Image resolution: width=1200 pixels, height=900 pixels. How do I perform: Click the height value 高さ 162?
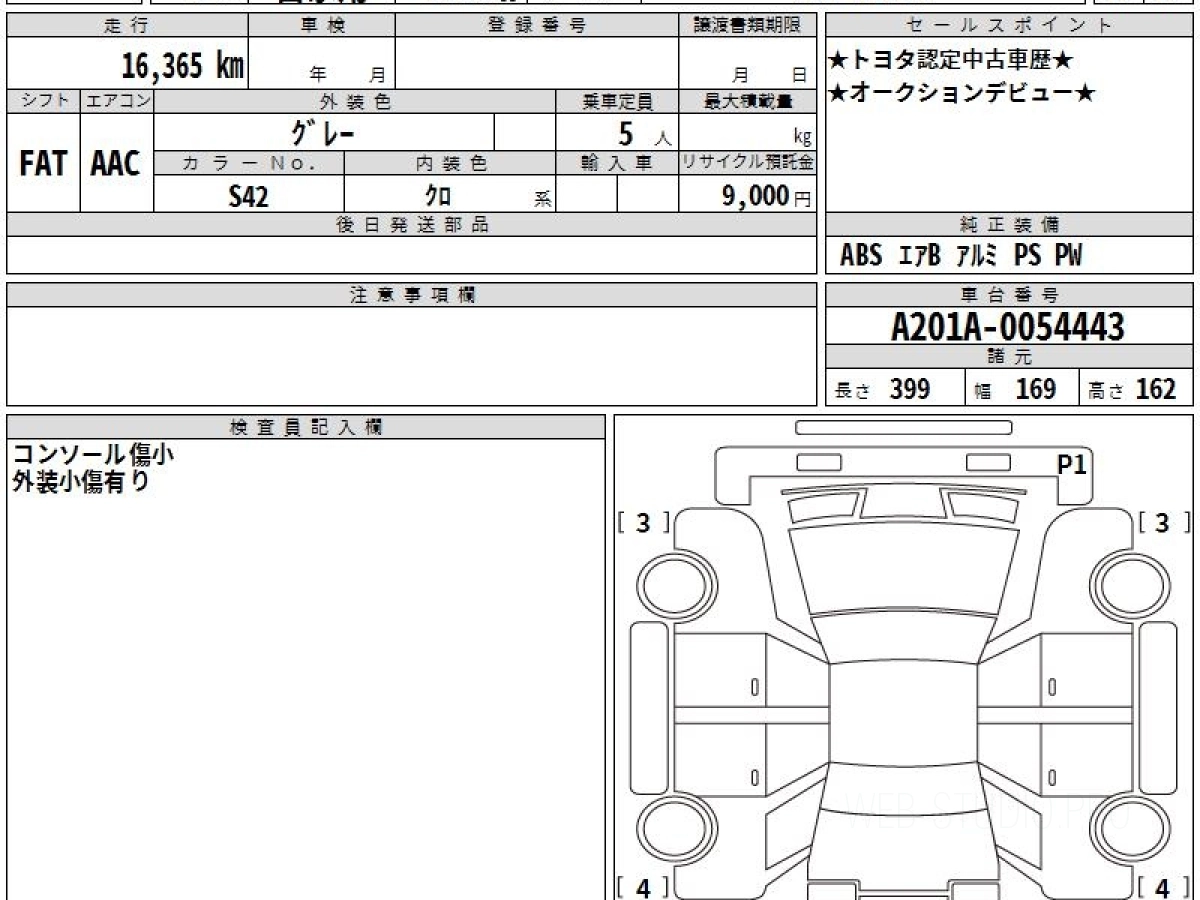click(x=1133, y=389)
